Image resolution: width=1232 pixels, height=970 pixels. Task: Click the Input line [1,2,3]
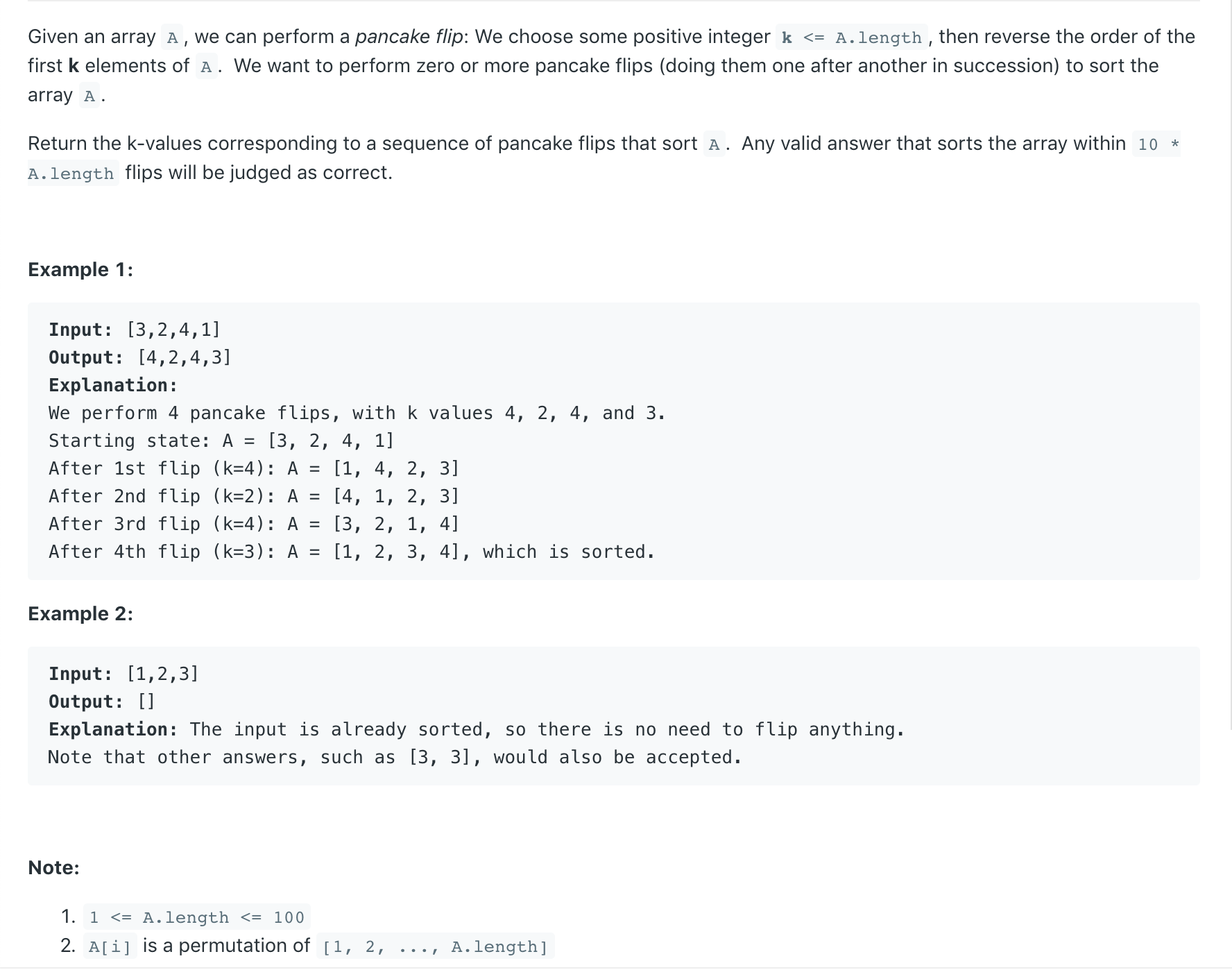(123, 674)
